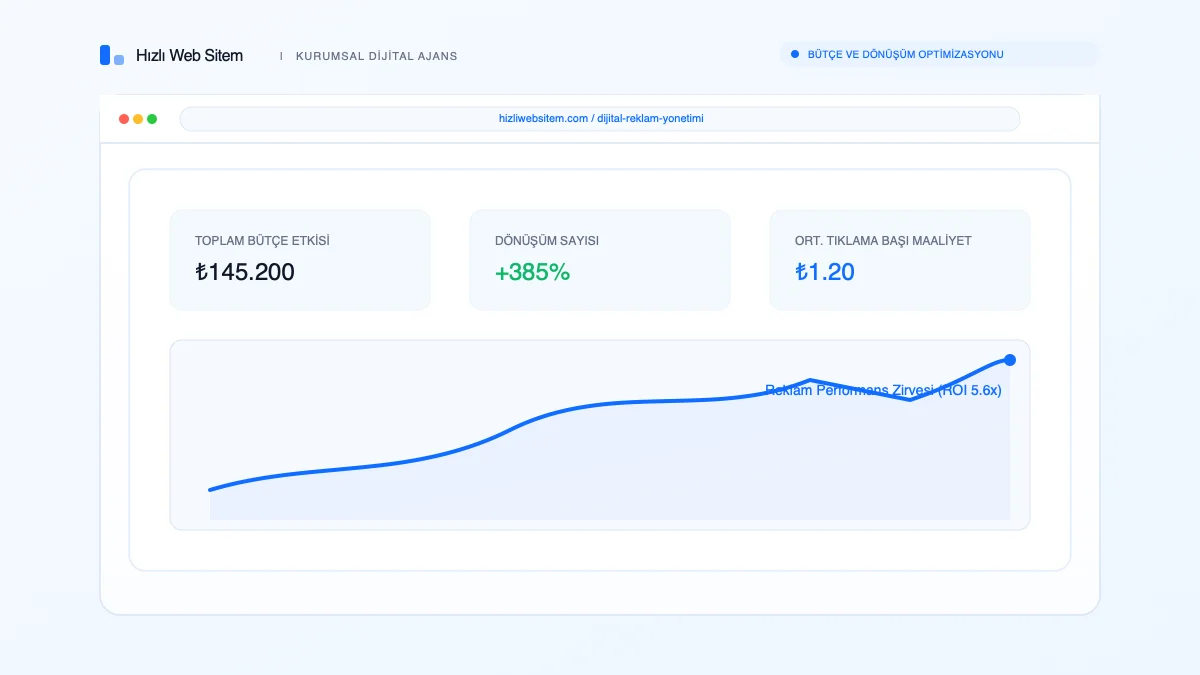This screenshot has width=1200, height=675.
Task: Click the Dönüşüm Sayısı label
Action: [x=547, y=241]
